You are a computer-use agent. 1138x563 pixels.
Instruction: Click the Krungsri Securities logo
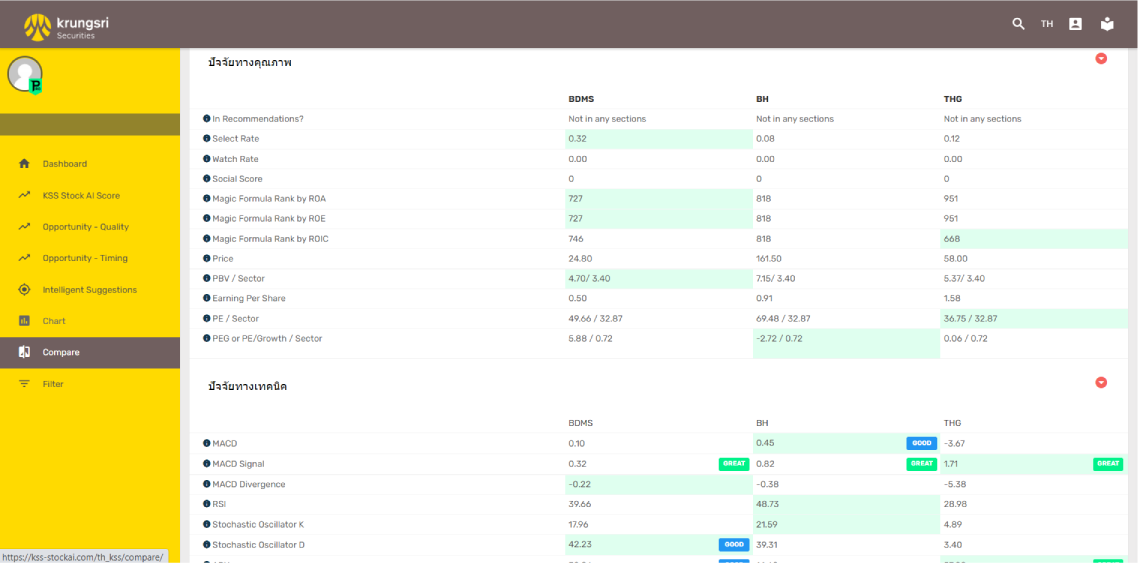[x=66, y=27]
